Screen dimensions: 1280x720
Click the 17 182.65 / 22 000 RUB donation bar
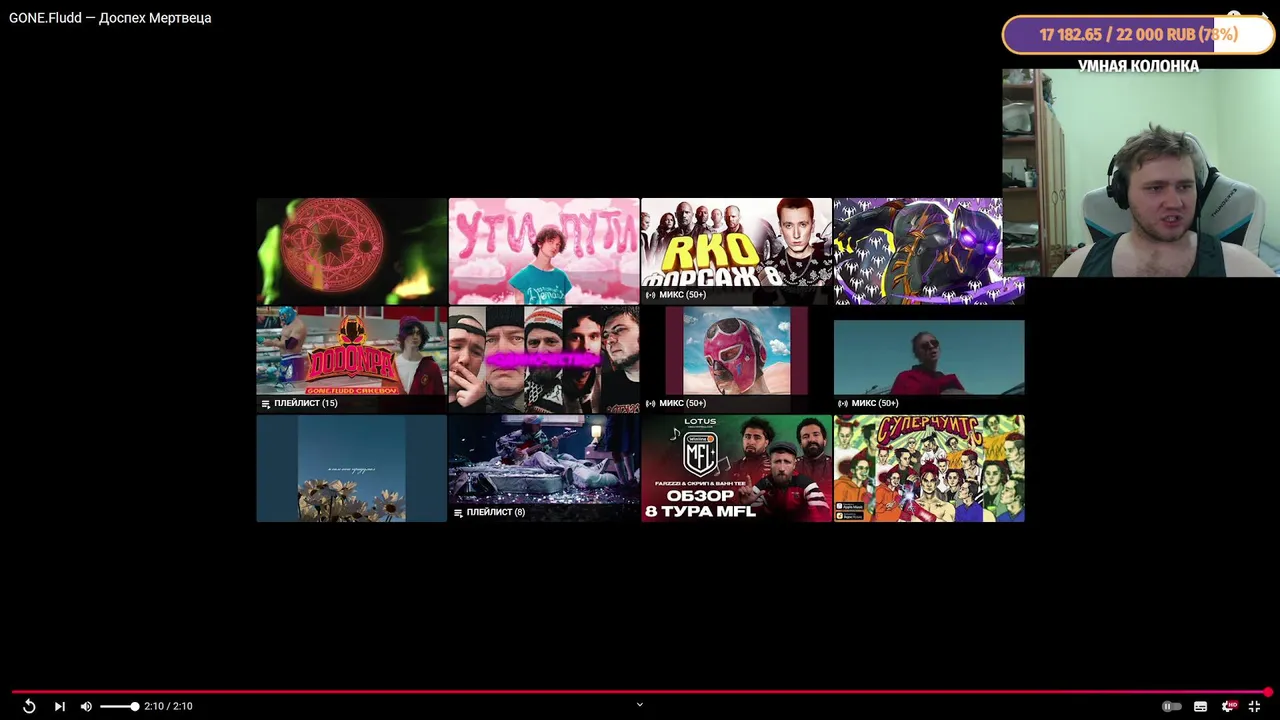pos(1138,34)
